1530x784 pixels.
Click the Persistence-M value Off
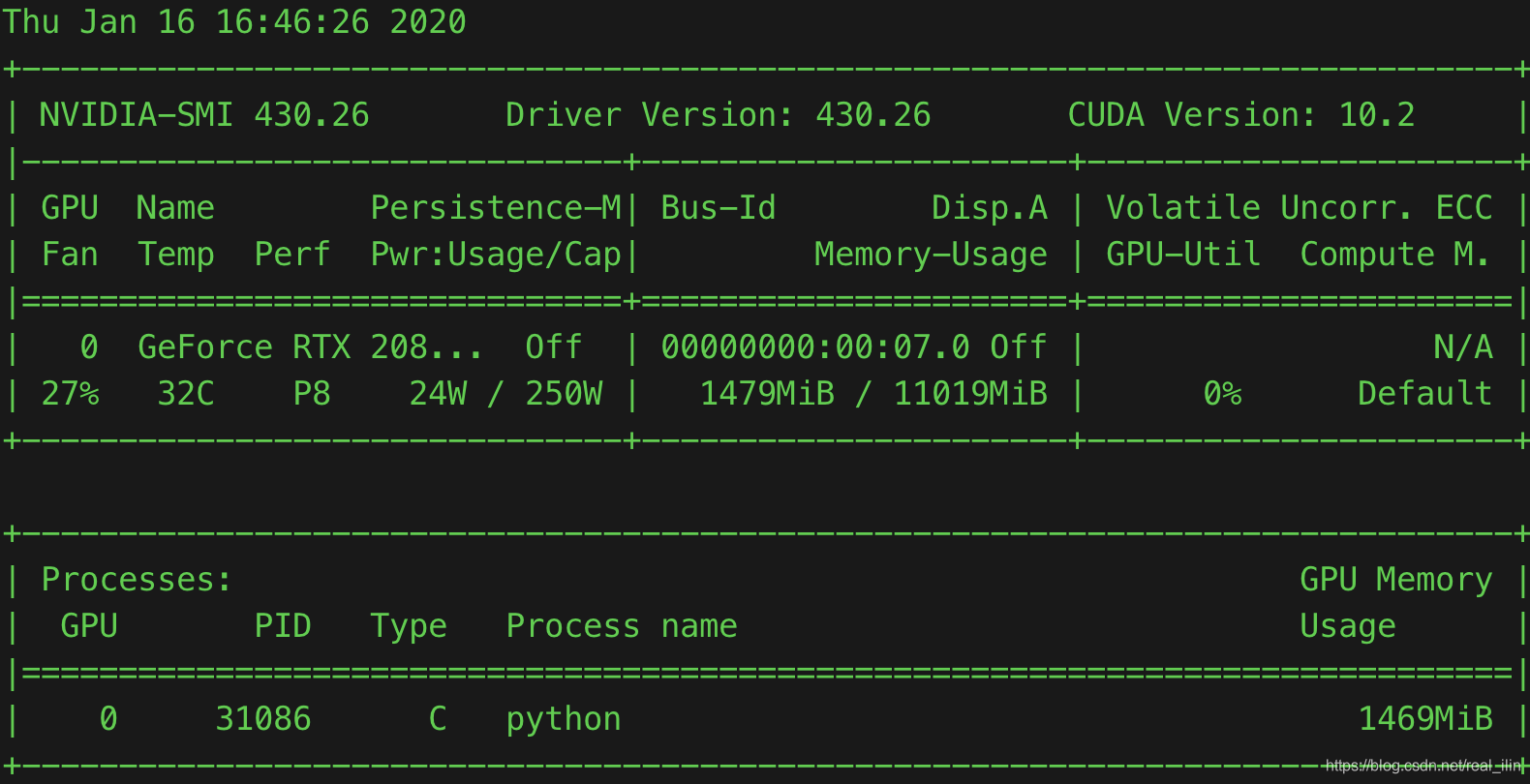tap(553, 347)
